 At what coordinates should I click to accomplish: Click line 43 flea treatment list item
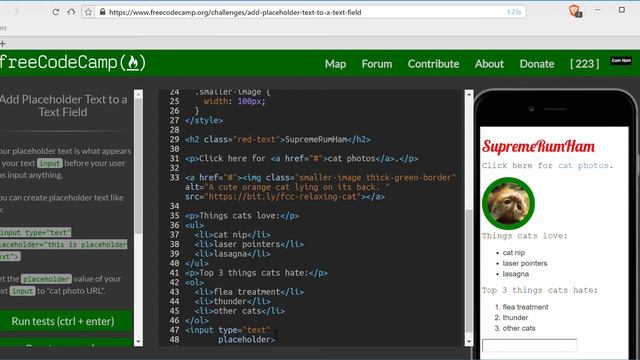click(x=249, y=292)
